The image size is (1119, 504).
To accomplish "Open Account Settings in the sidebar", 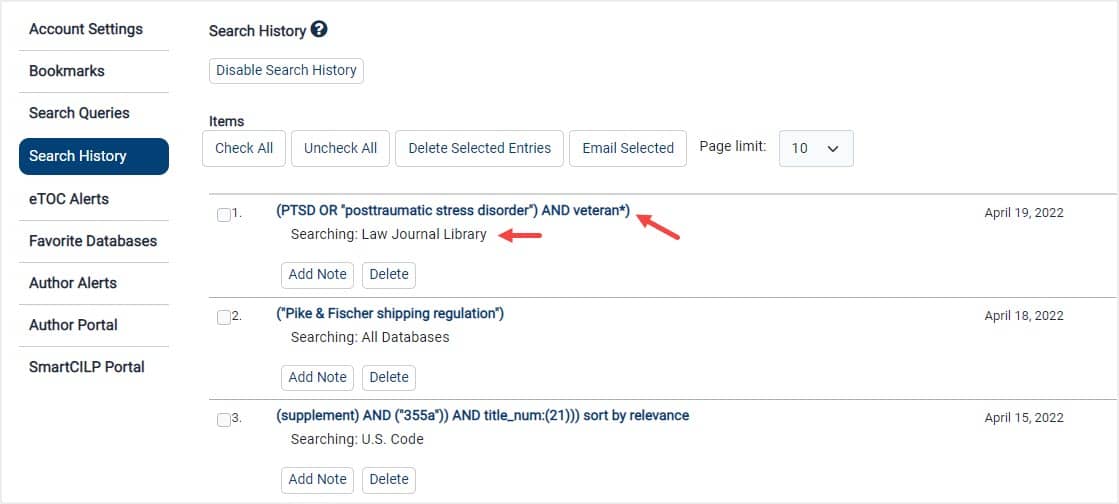I will tap(86, 29).
